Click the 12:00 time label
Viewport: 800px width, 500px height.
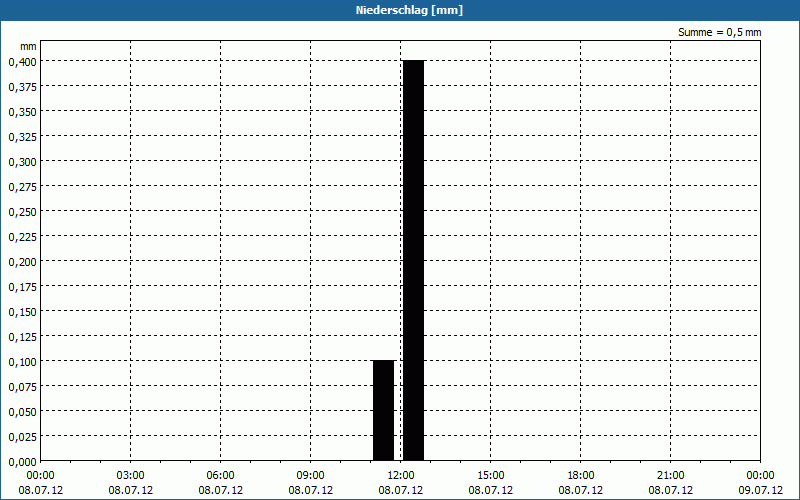[401, 476]
